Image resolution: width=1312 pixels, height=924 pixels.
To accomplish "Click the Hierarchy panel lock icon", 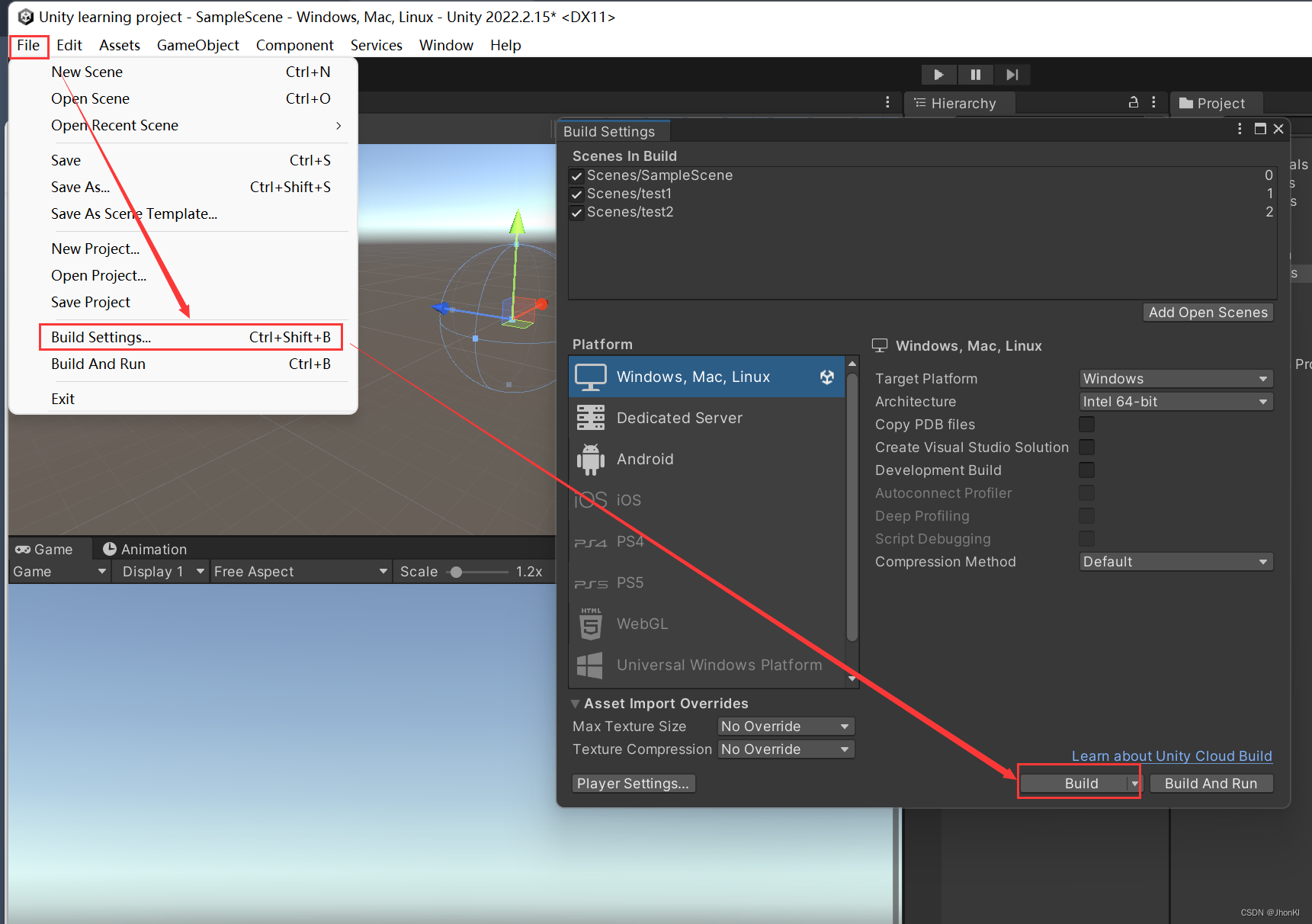I will (1133, 102).
